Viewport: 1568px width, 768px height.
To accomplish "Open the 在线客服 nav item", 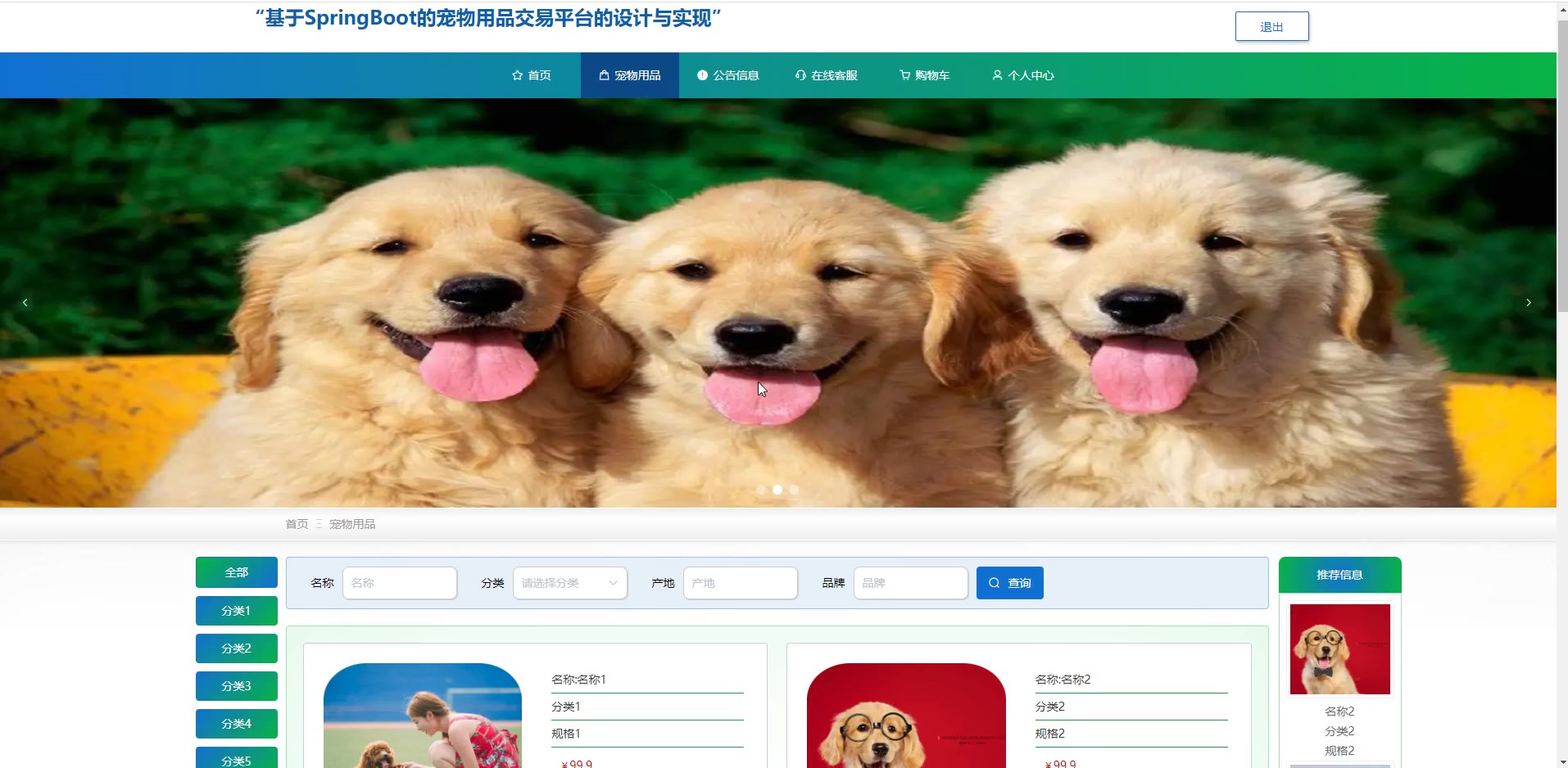I will (827, 75).
